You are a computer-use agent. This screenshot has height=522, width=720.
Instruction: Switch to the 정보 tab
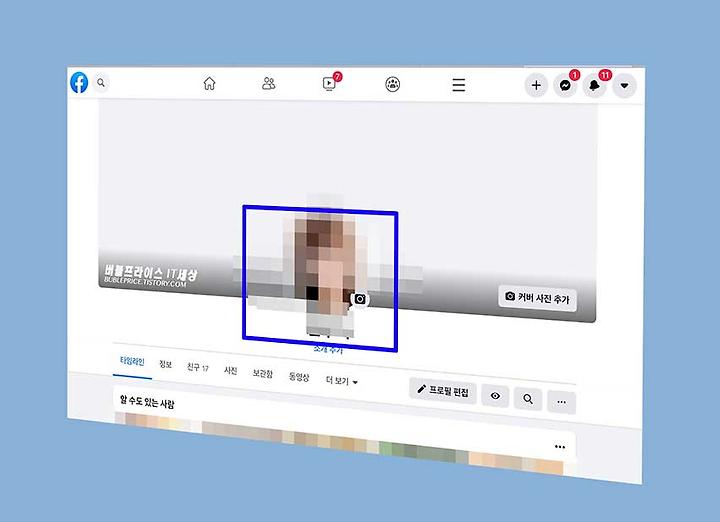click(x=165, y=365)
